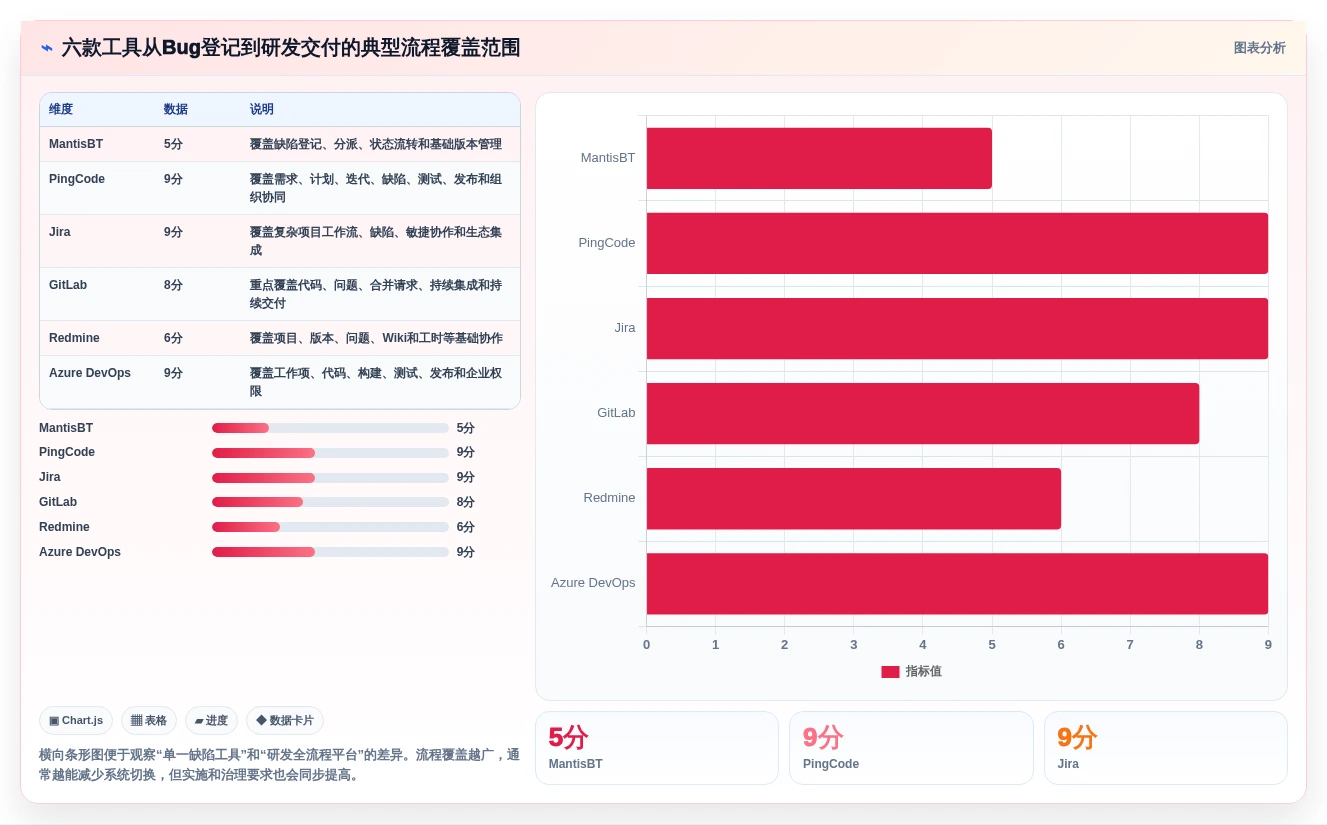Click the summary paragraph starting 横向条形图
This screenshot has width=1327, height=825.
pos(279,765)
